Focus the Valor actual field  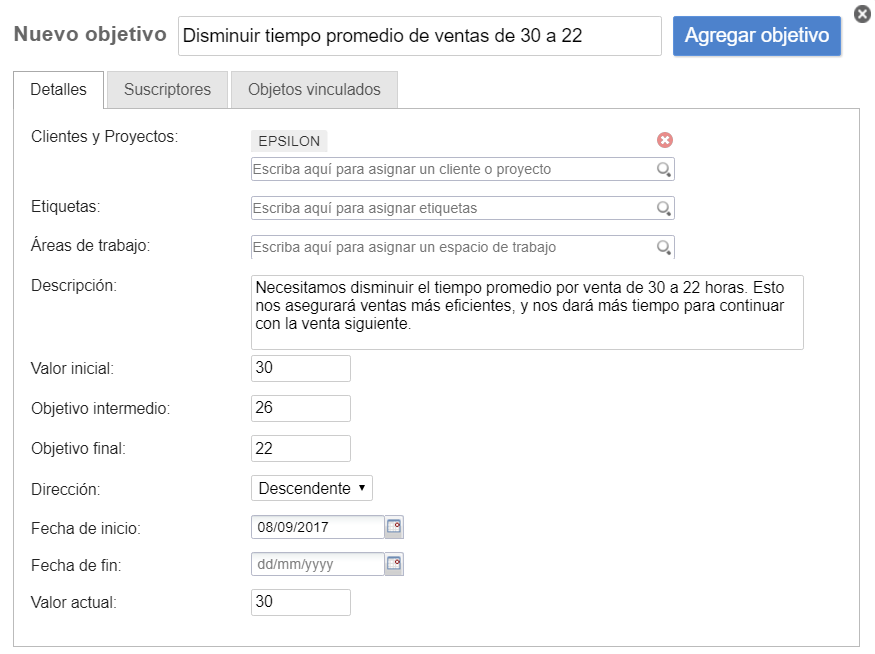coord(301,602)
